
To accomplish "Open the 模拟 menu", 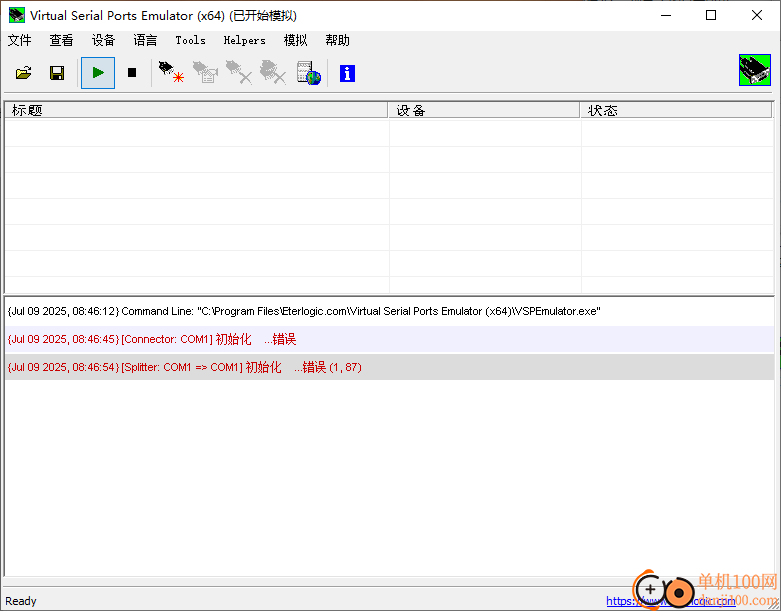I will click(295, 40).
